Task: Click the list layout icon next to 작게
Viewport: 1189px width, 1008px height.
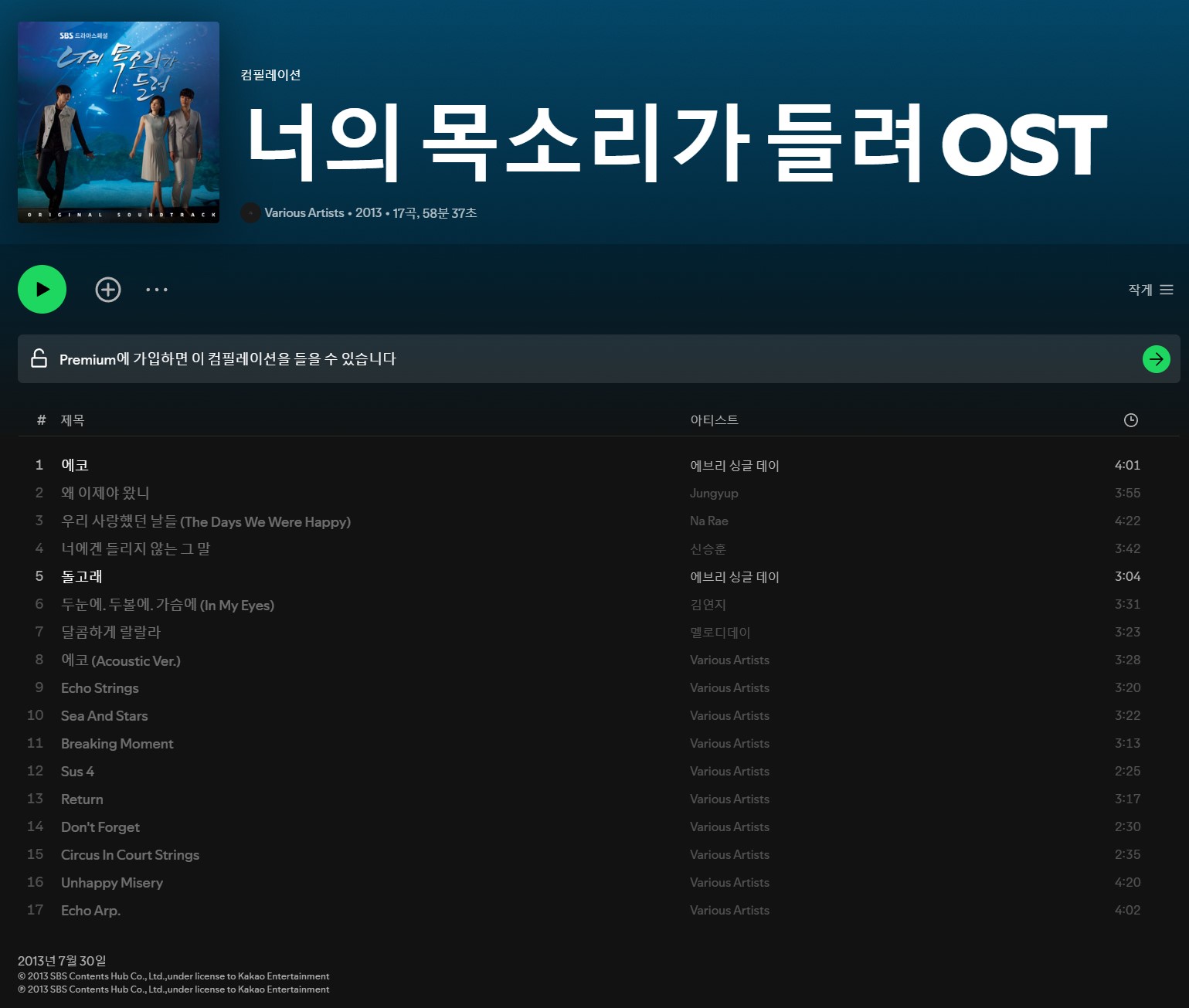Action: [x=1167, y=289]
